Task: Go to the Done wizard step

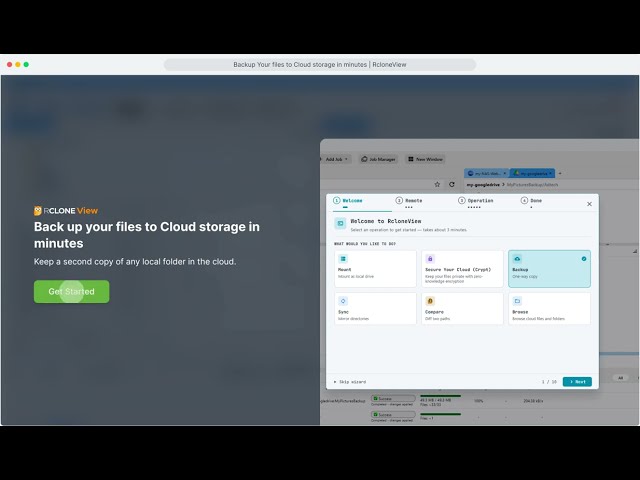Action: [531, 201]
